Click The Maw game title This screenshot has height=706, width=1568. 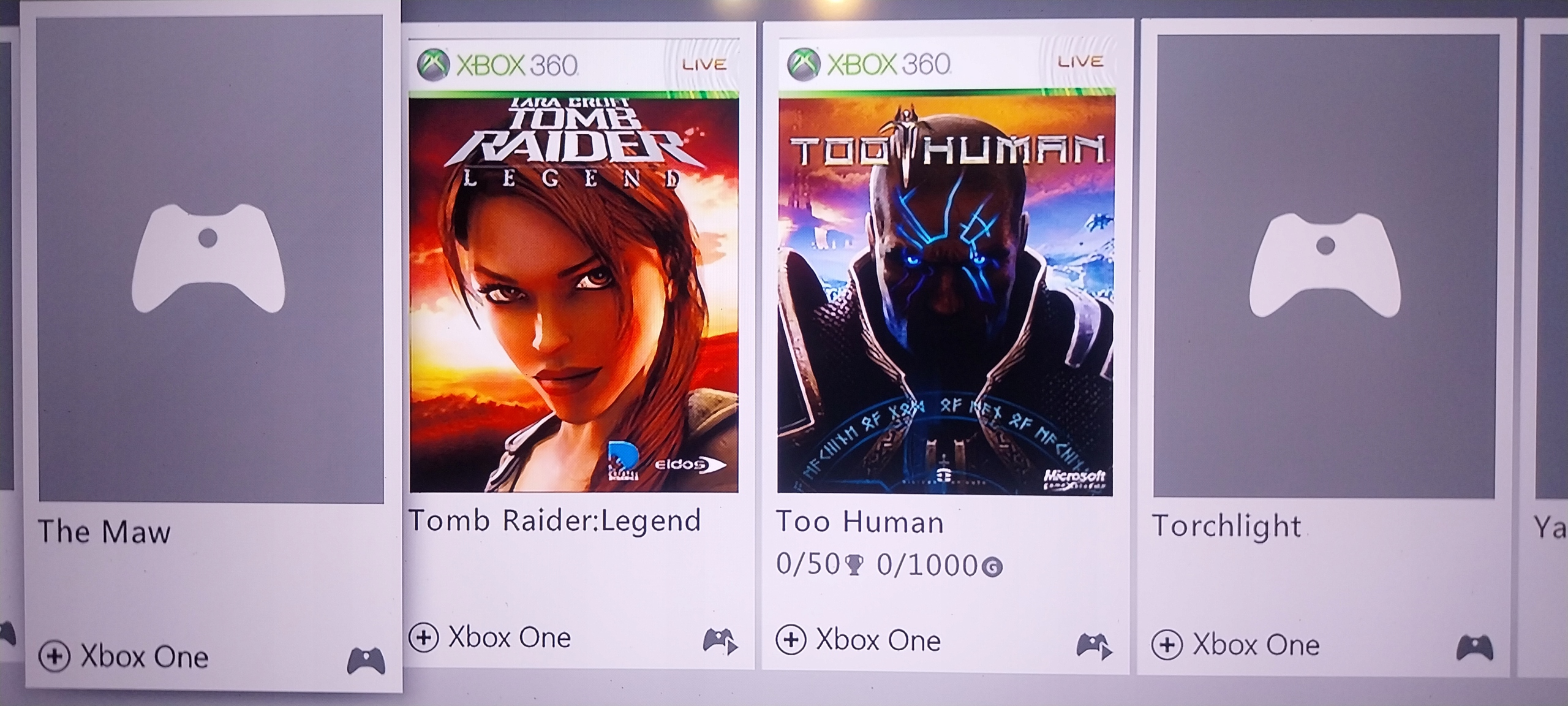[x=104, y=531]
